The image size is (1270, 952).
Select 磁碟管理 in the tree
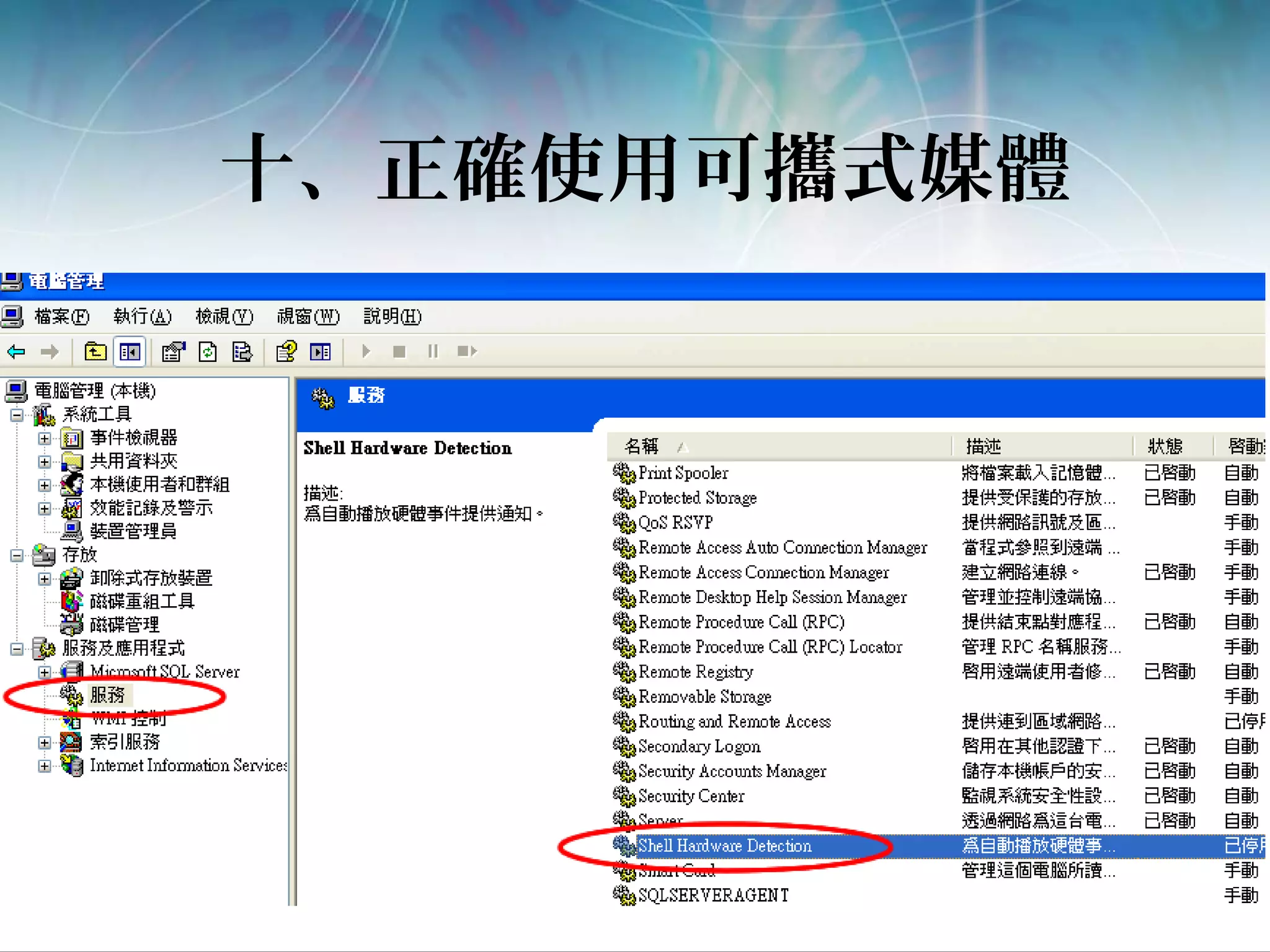click(125, 625)
